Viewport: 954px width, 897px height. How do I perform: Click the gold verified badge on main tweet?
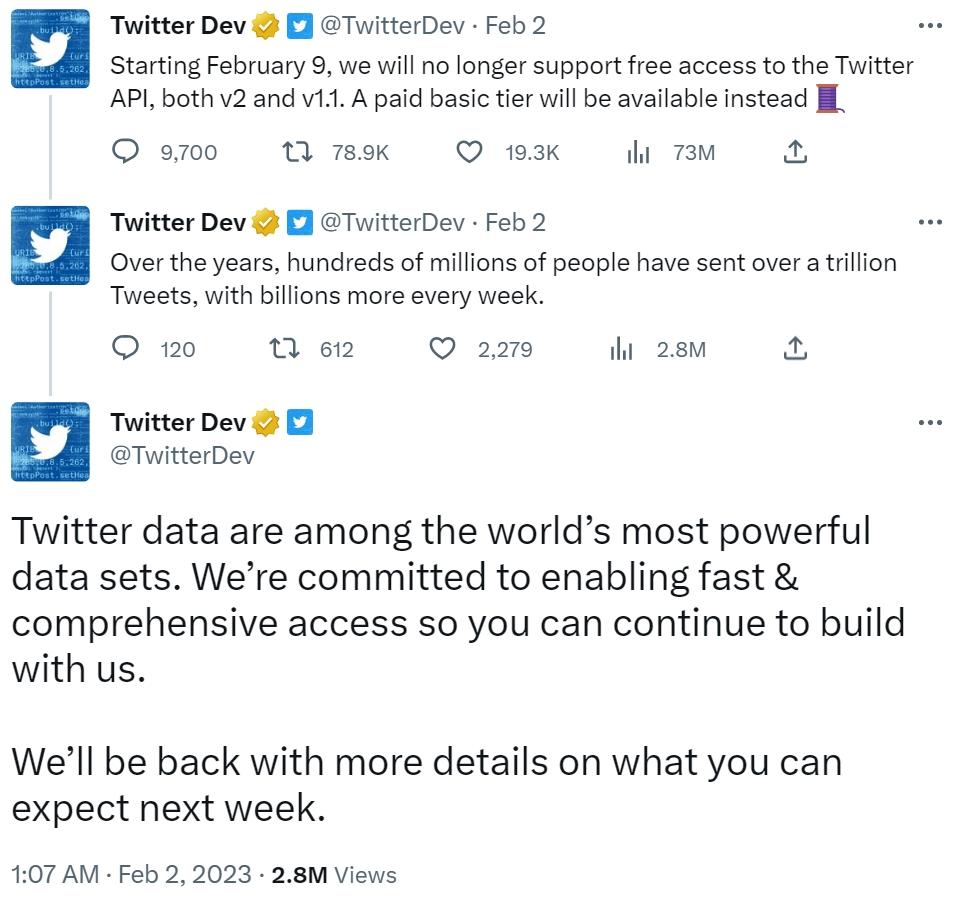[x=265, y=423]
